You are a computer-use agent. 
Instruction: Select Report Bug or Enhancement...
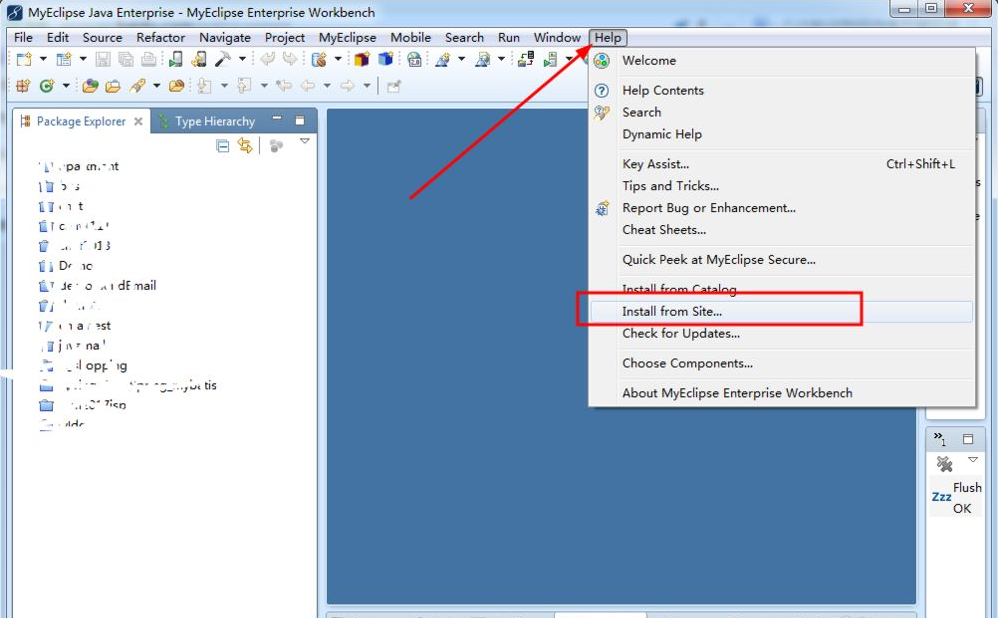tap(782, 208)
